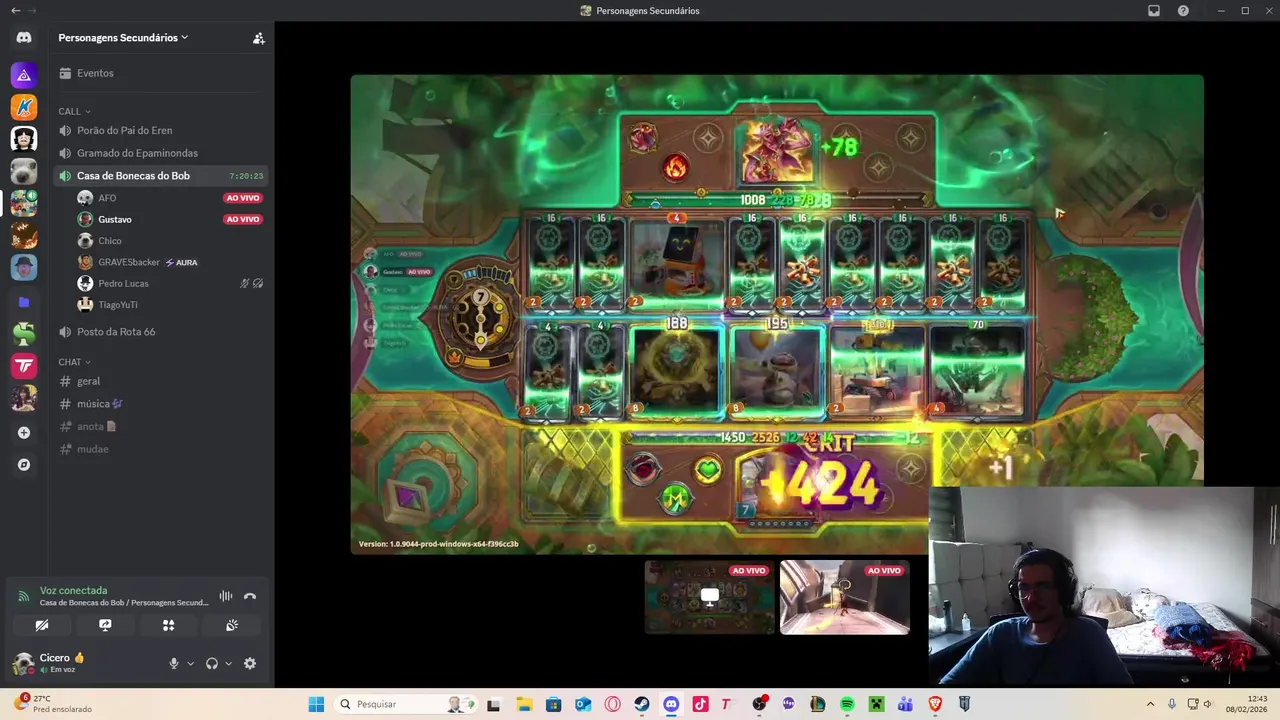Watch Gustavo's AO VIVO stream badge

[x=243, y=219]
